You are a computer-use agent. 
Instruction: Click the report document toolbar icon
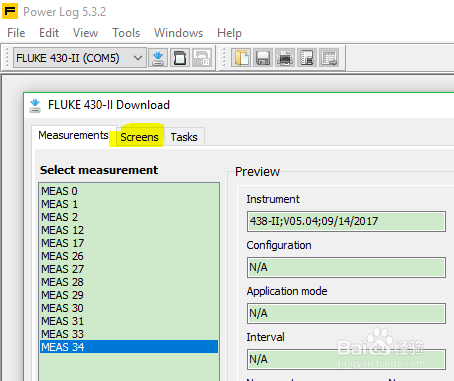point(307,58)
